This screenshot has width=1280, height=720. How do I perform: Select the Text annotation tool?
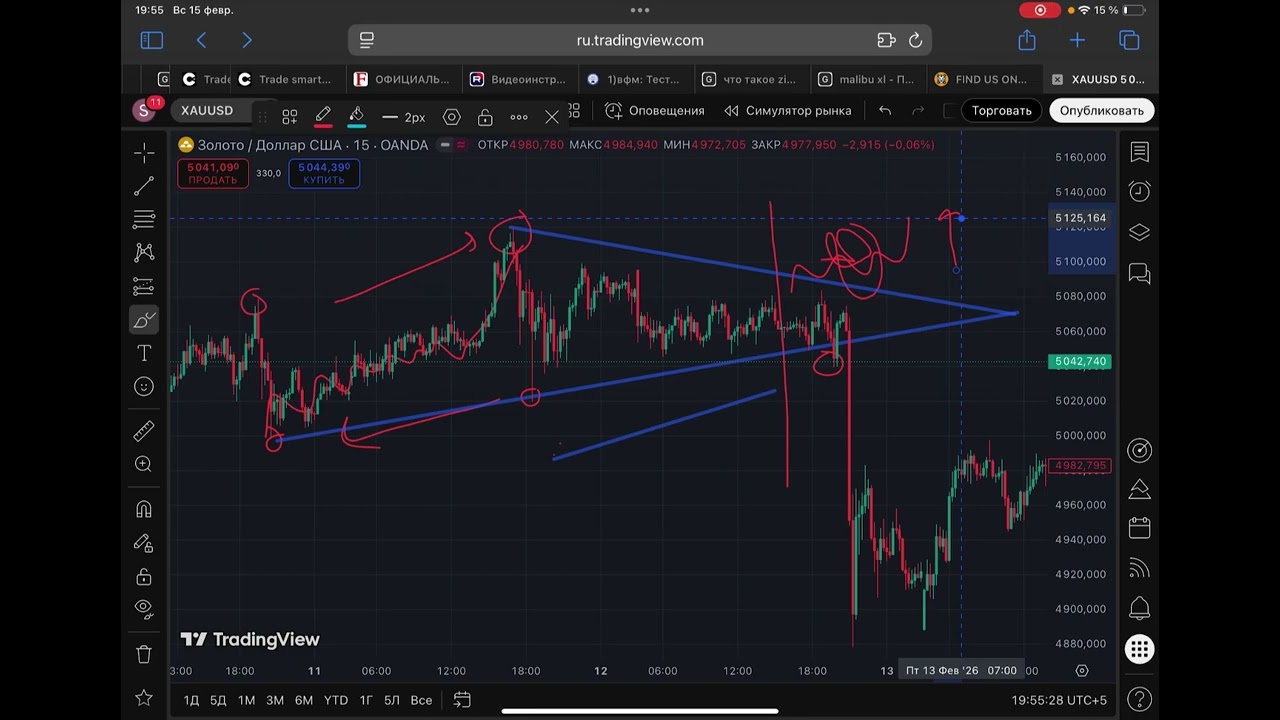[x=144, y=353]
